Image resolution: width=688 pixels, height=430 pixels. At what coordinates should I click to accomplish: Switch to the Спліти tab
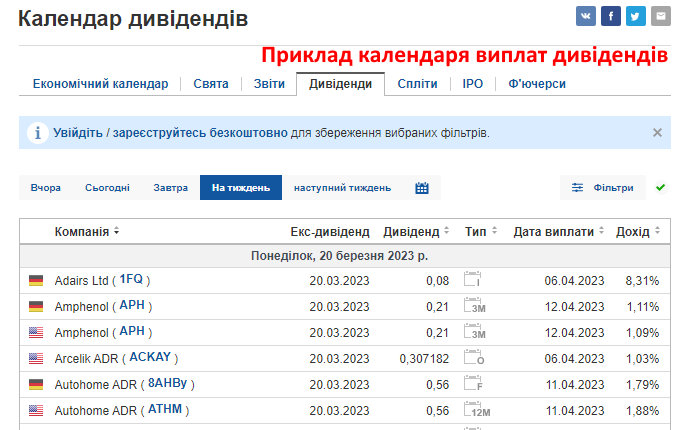(417, 84)
